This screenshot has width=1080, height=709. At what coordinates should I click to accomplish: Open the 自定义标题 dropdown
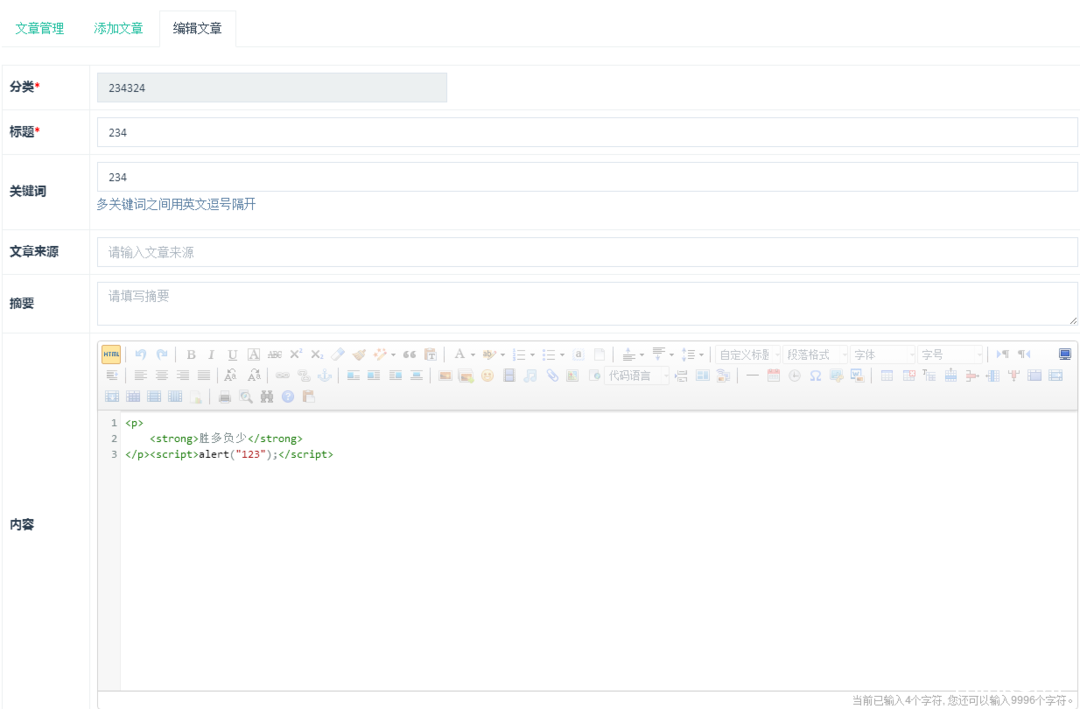(x=748, y=355)
